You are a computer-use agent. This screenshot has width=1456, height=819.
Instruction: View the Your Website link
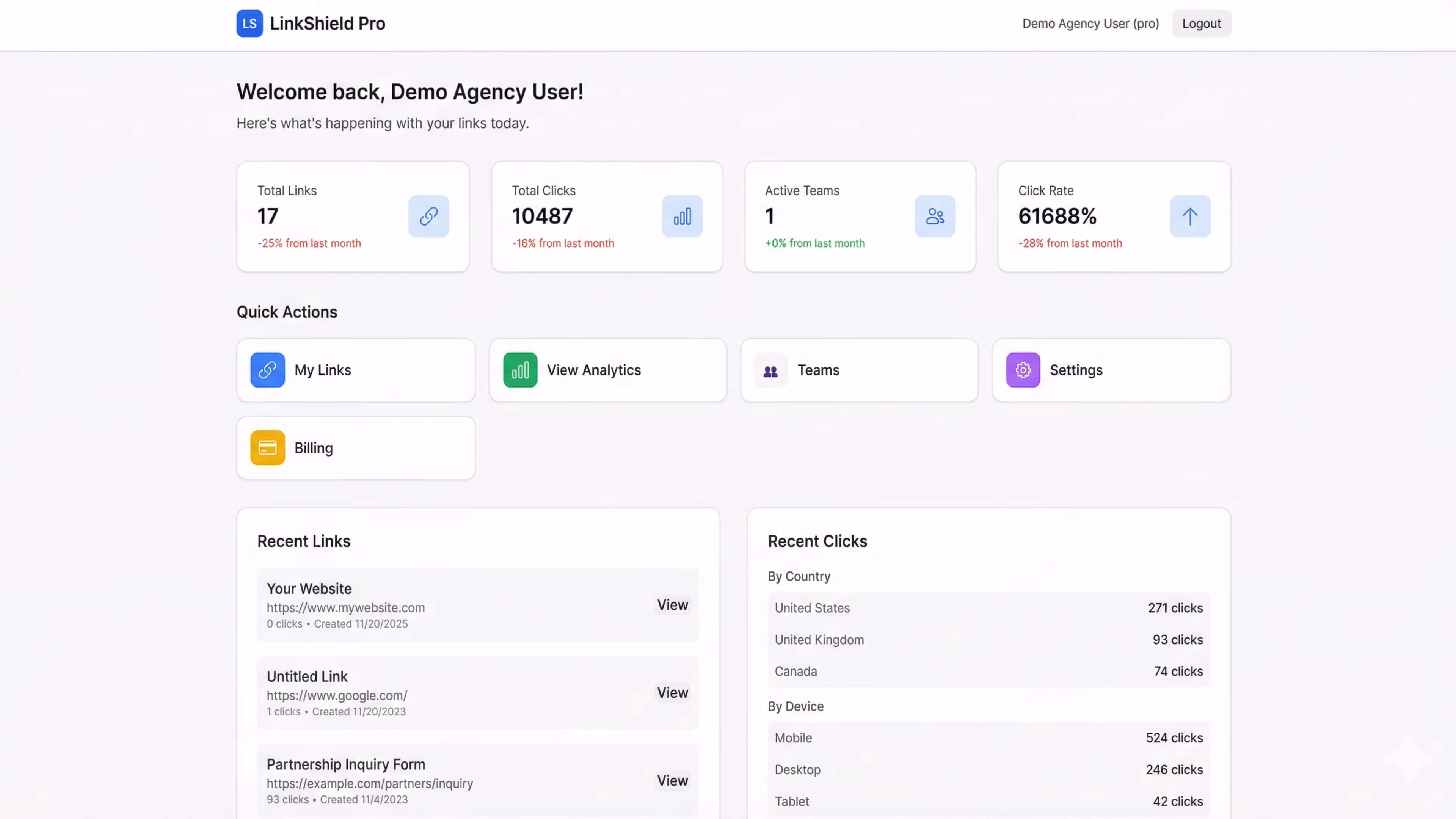coord(672,605)
